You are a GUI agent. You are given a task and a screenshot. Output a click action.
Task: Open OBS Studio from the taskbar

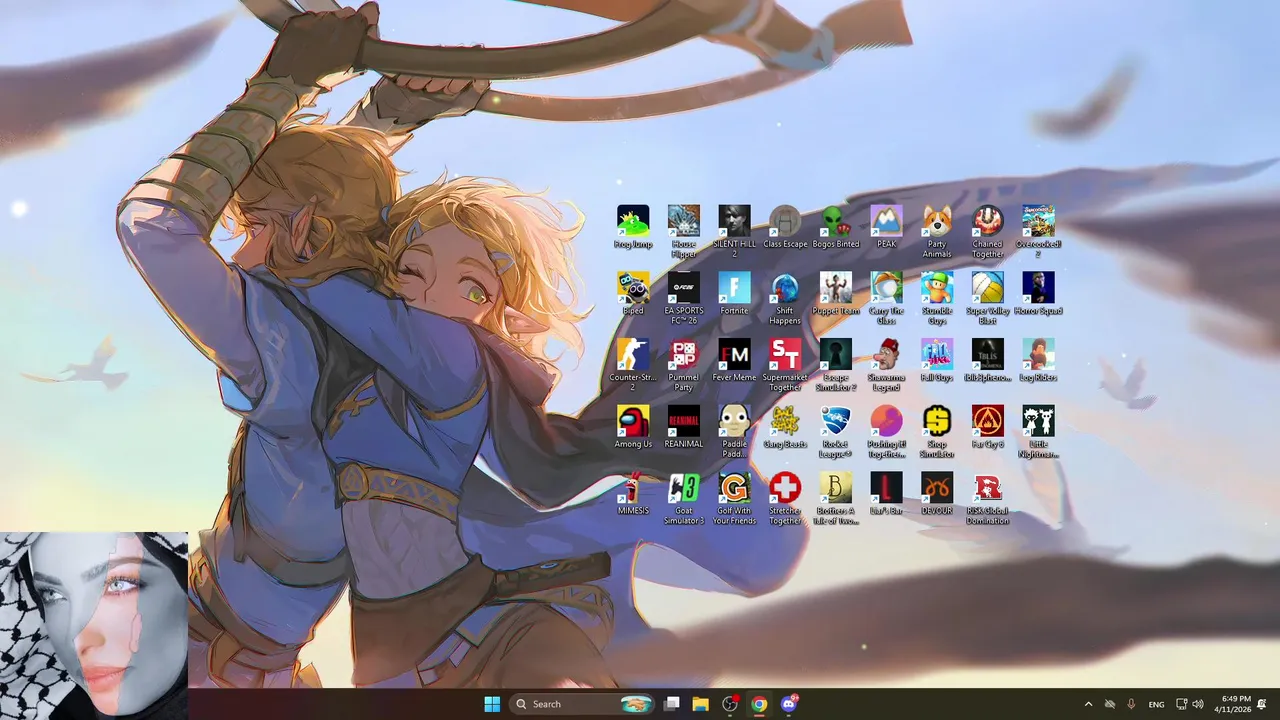[731, 704]
